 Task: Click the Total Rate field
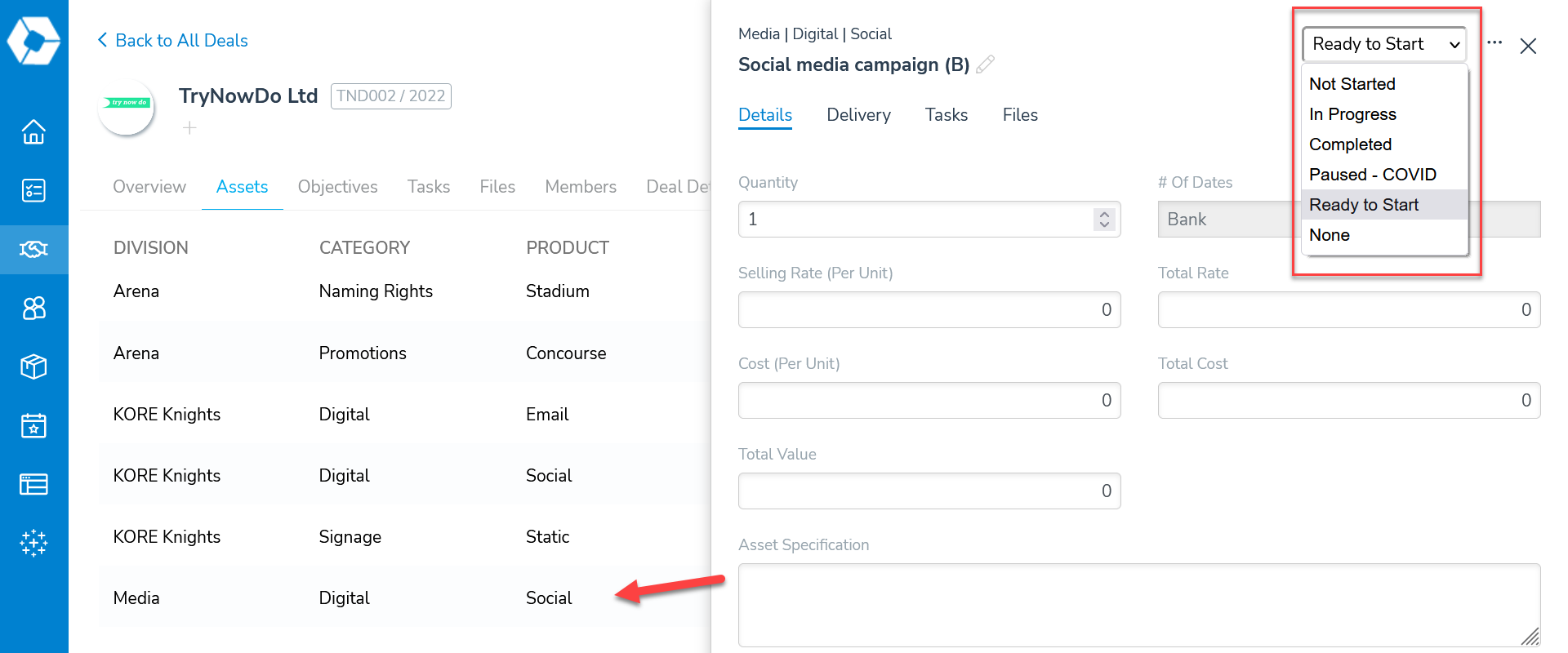click(1349, 310)
